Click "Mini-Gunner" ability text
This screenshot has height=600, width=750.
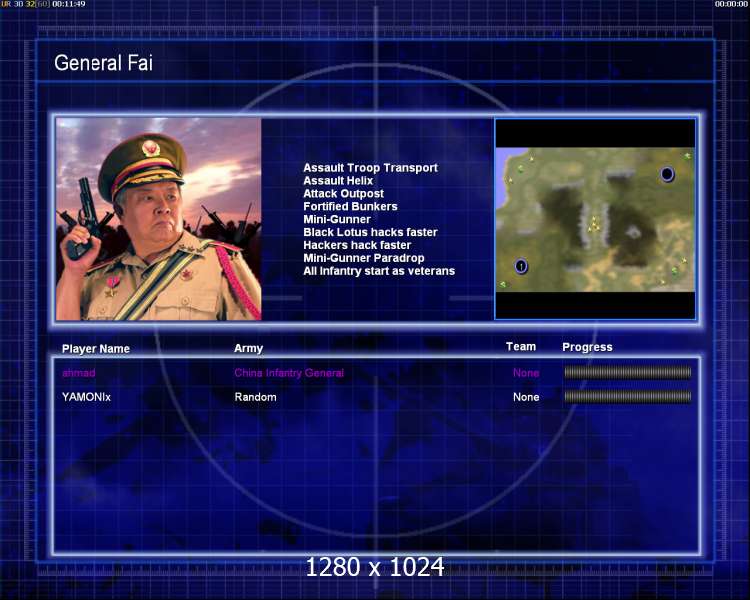[337, 220]
